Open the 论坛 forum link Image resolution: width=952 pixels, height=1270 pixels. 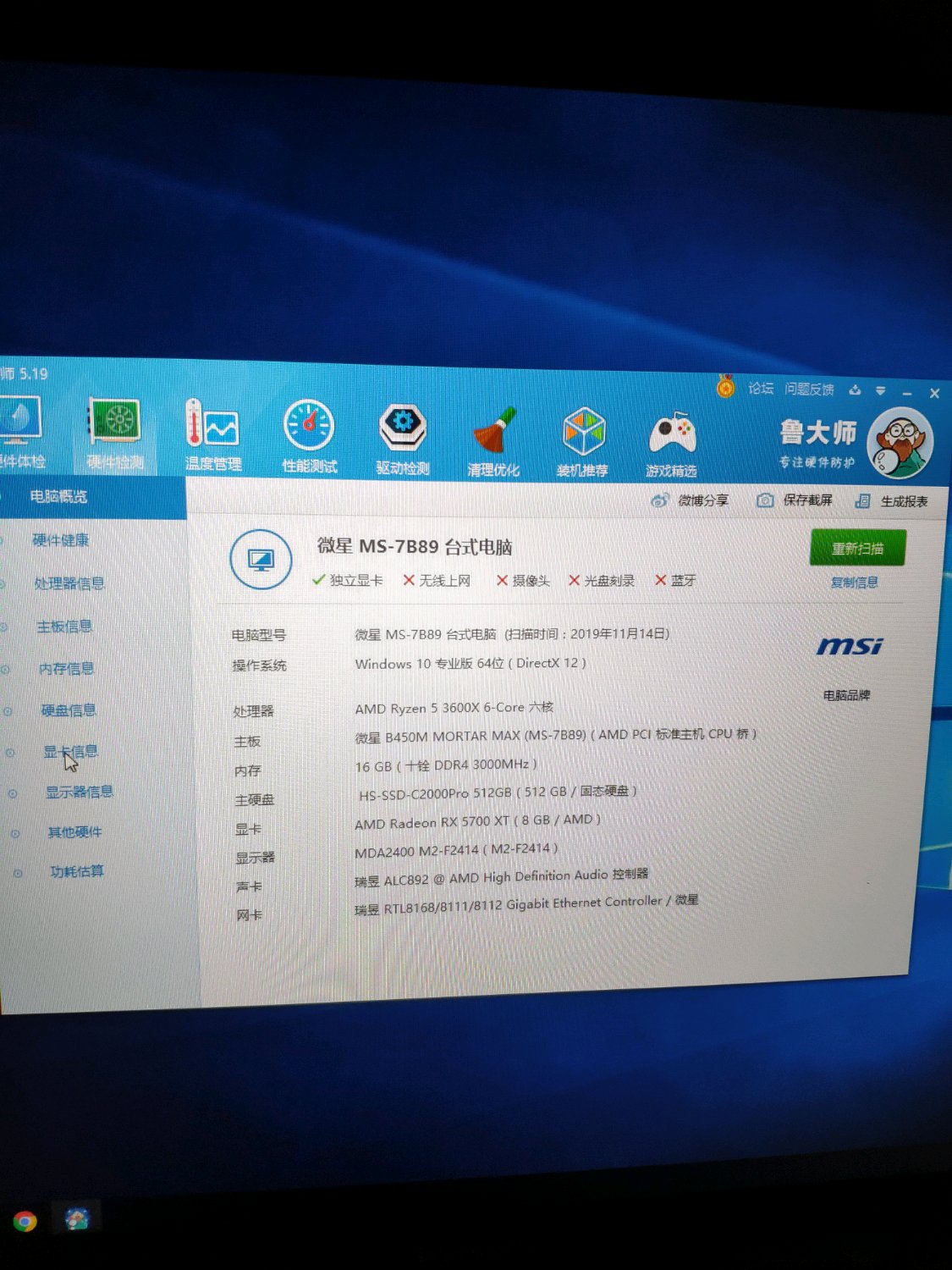tap(761, 388)
